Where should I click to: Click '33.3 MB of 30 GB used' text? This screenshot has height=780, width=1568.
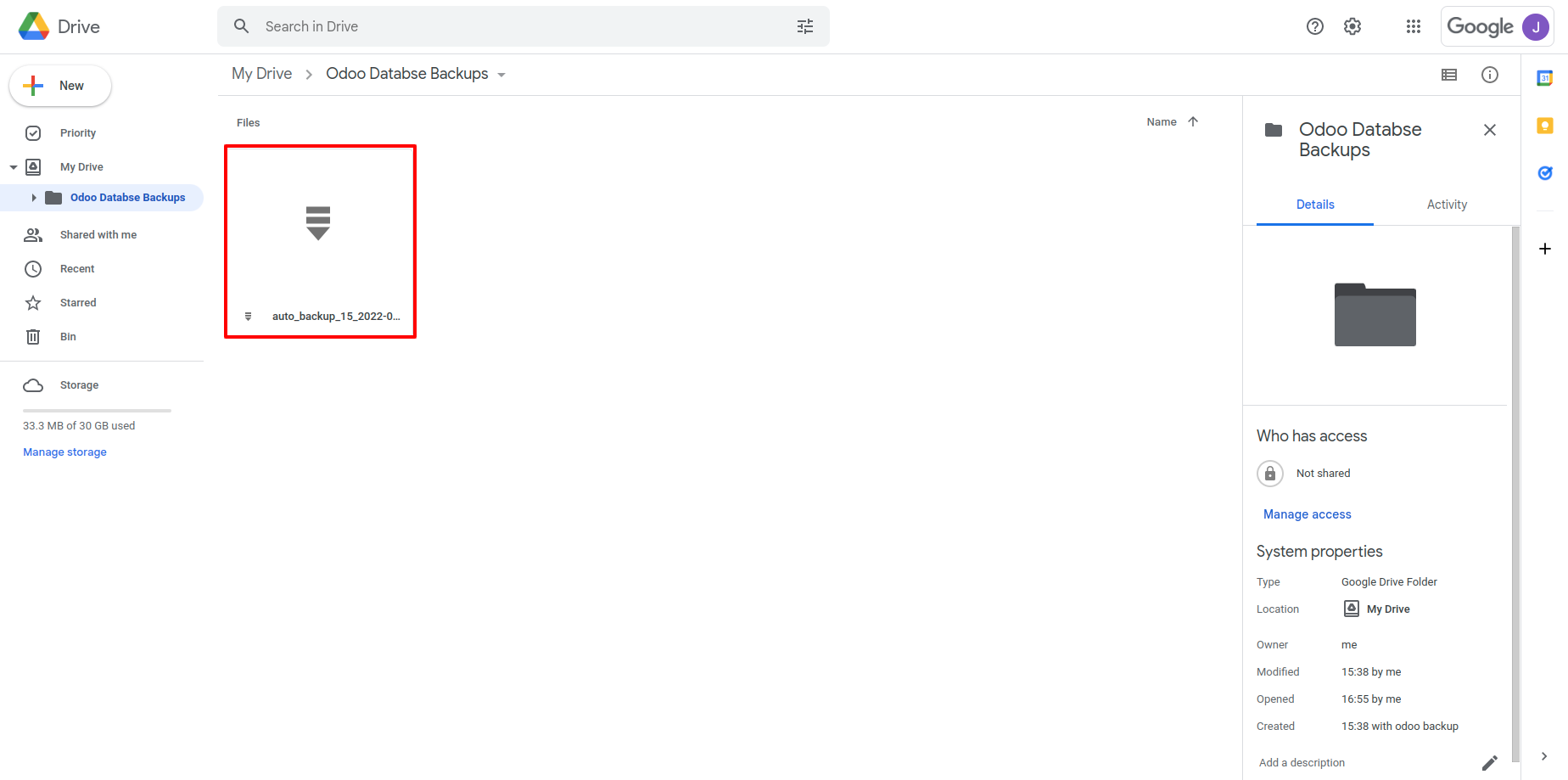pyautogui.click(x=79, y=426)
